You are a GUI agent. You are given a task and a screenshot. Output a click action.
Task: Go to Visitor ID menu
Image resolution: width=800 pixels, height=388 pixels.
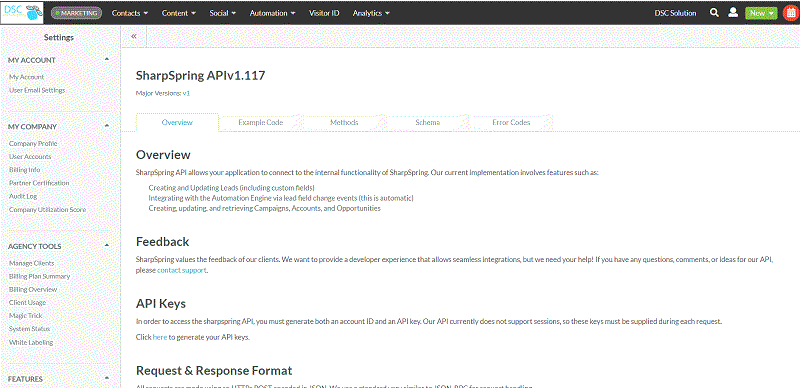tap(324, 13)
